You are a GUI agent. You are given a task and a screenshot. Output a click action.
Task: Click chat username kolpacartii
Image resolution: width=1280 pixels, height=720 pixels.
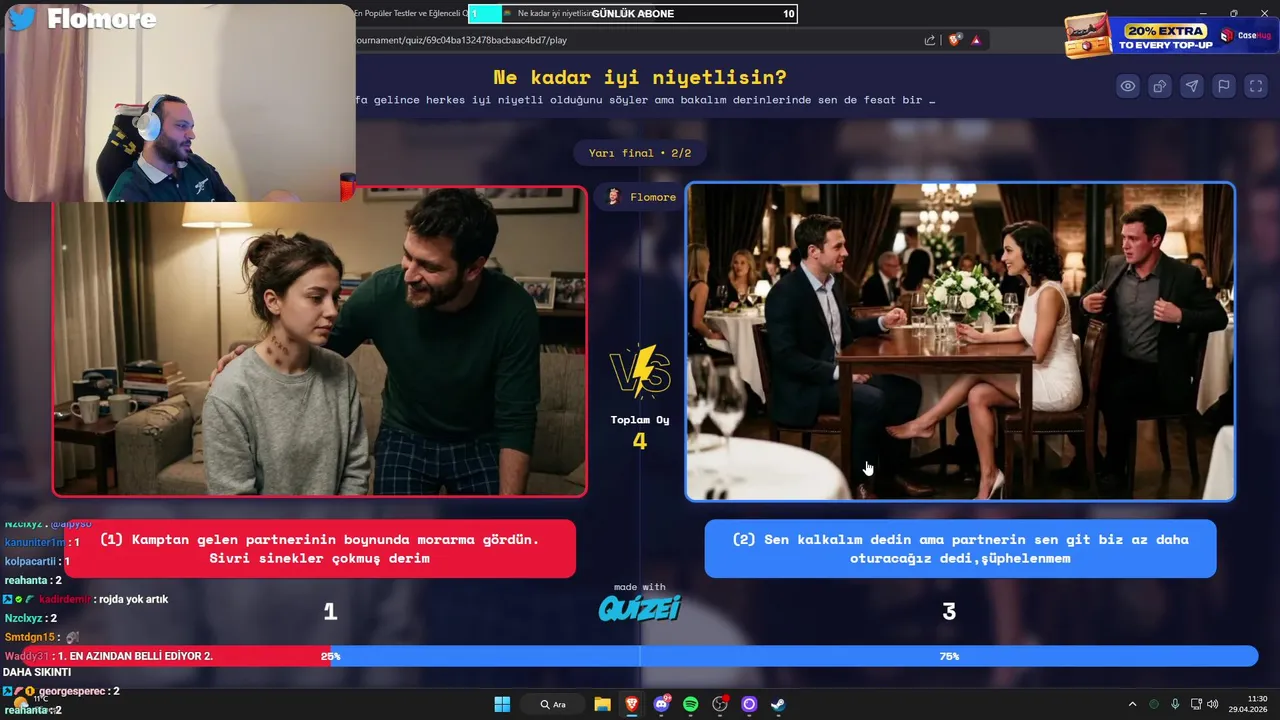31,561
